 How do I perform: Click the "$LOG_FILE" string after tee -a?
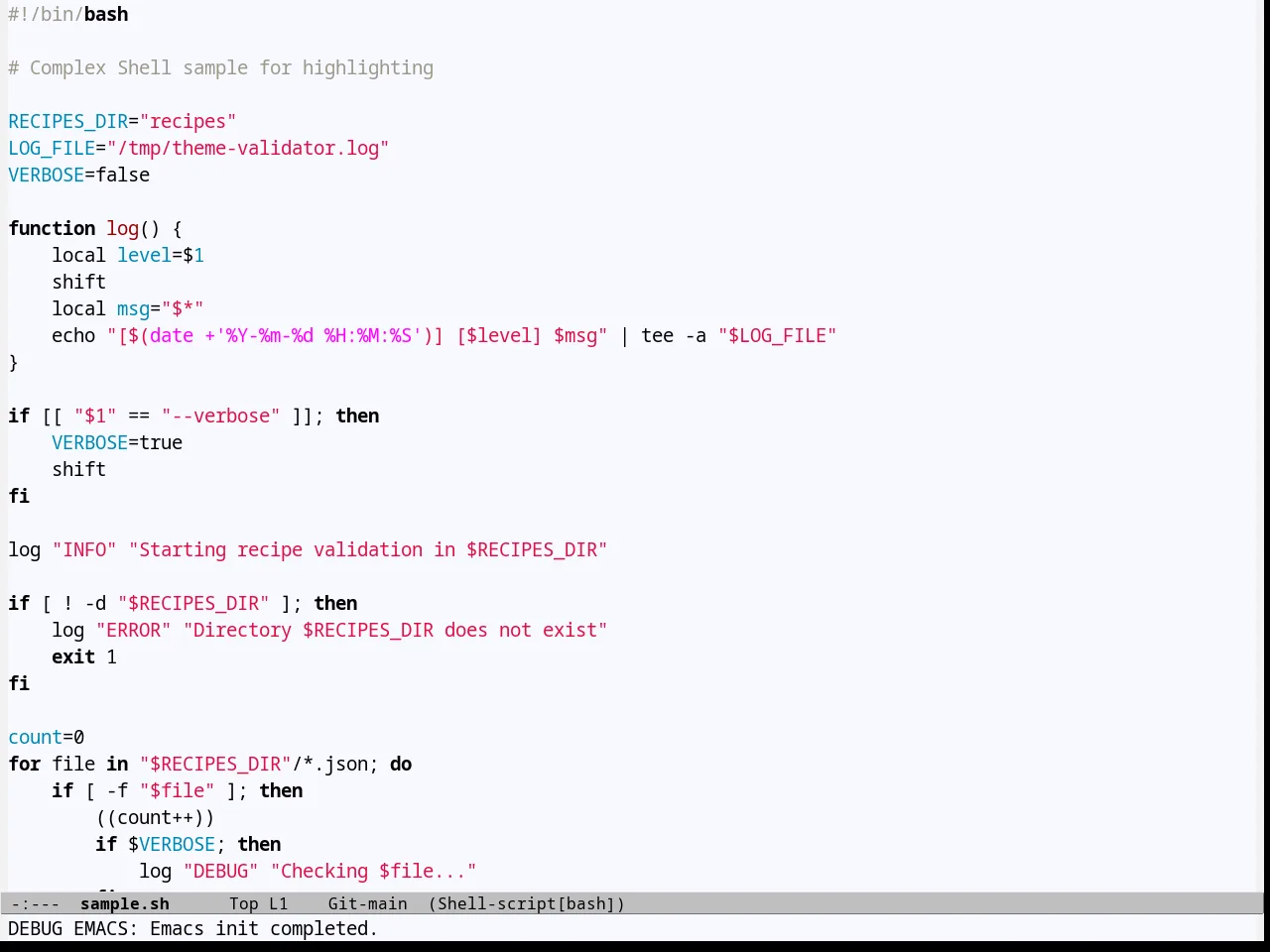[778, 335]
